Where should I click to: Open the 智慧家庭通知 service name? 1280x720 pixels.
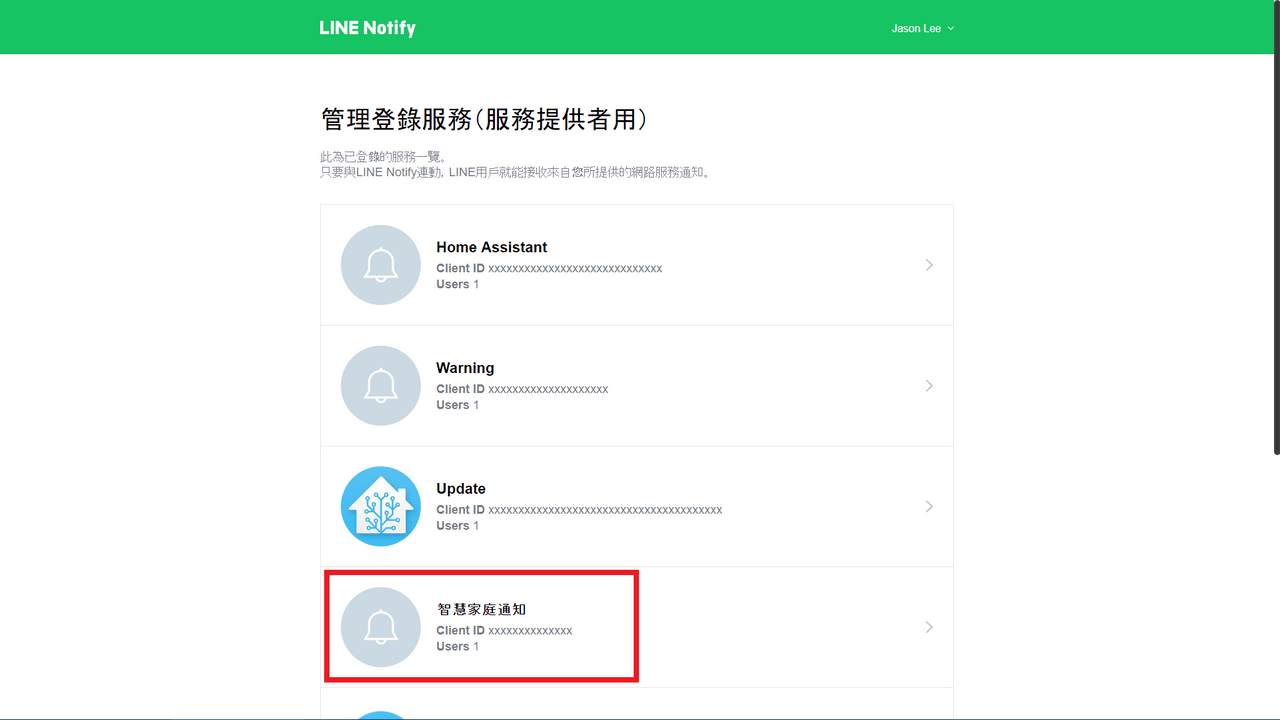click(481, 609)
